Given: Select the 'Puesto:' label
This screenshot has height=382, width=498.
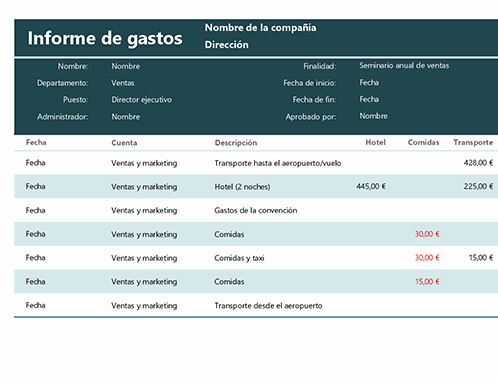Looking at the screenshot, I should 76,99.
